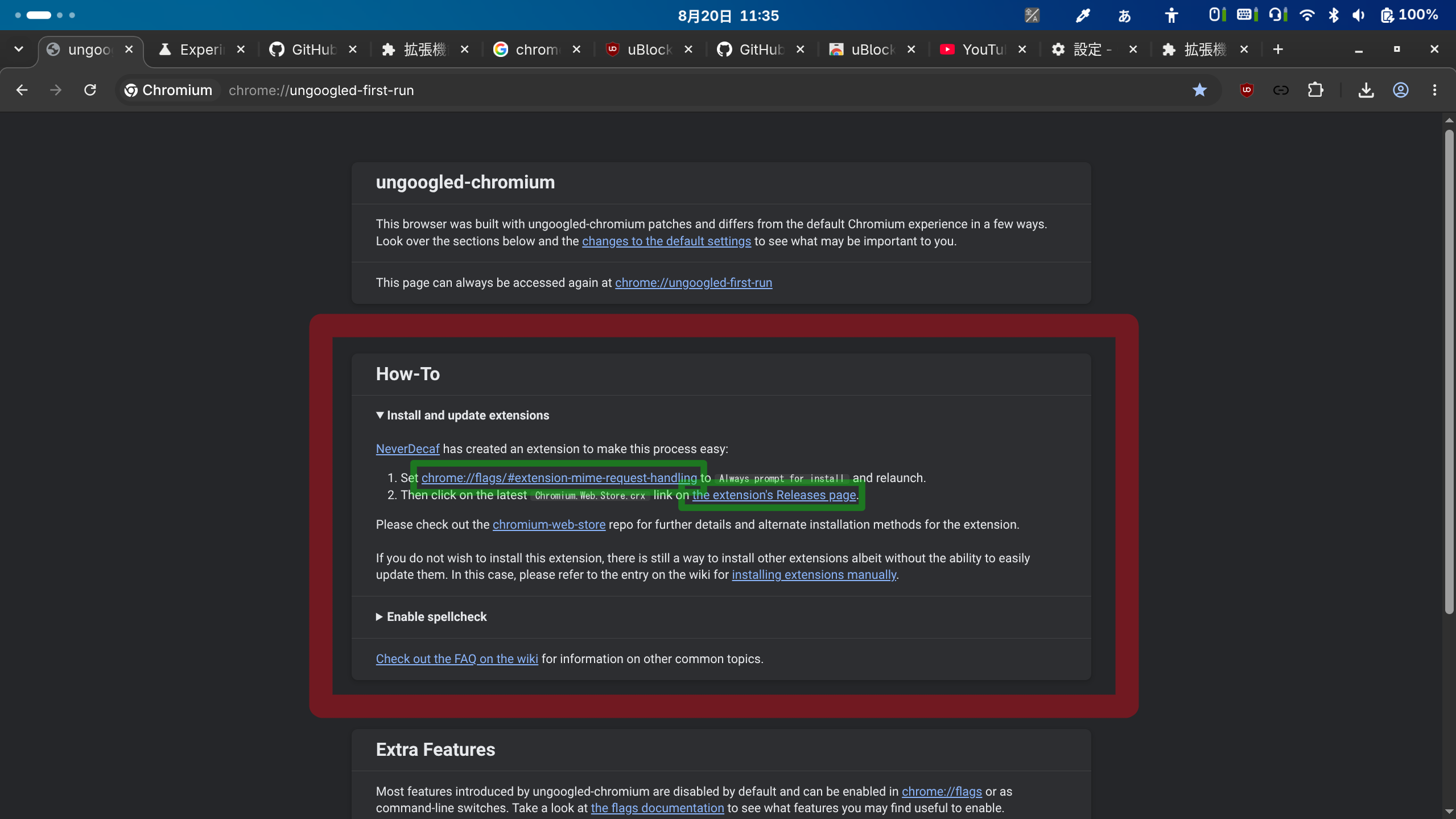
Task: Reload the current page
Action: click(90, 90)
